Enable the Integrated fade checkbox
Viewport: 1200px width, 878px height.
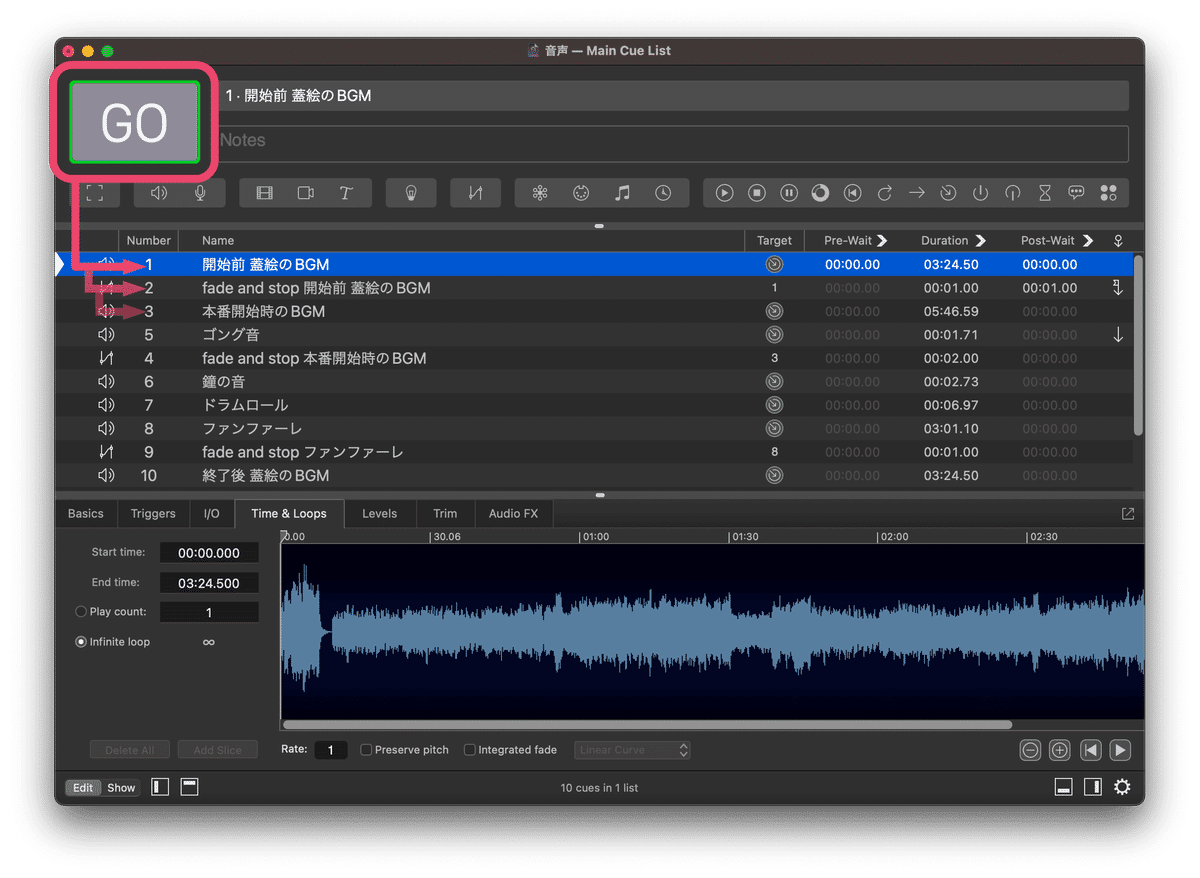click(469, 749)
